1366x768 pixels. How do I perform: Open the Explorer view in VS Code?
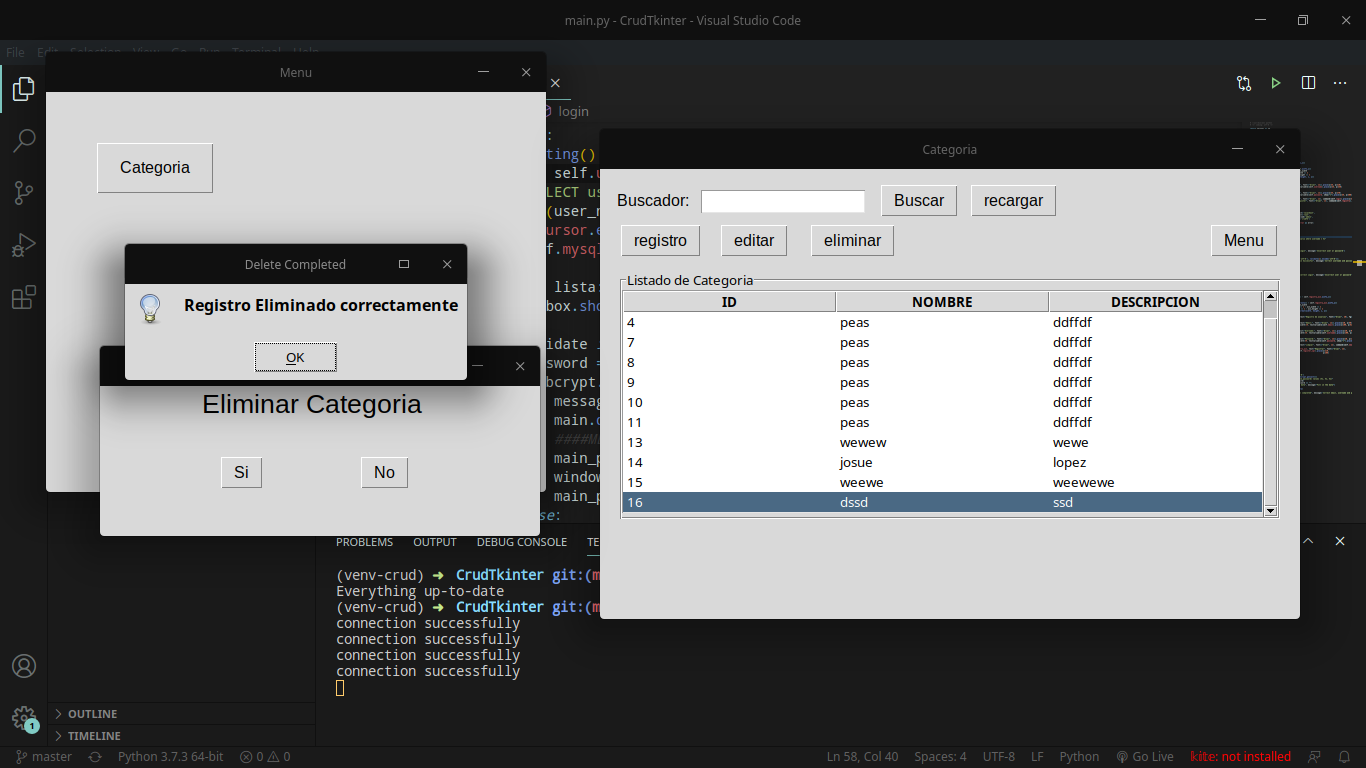(24, 89)
